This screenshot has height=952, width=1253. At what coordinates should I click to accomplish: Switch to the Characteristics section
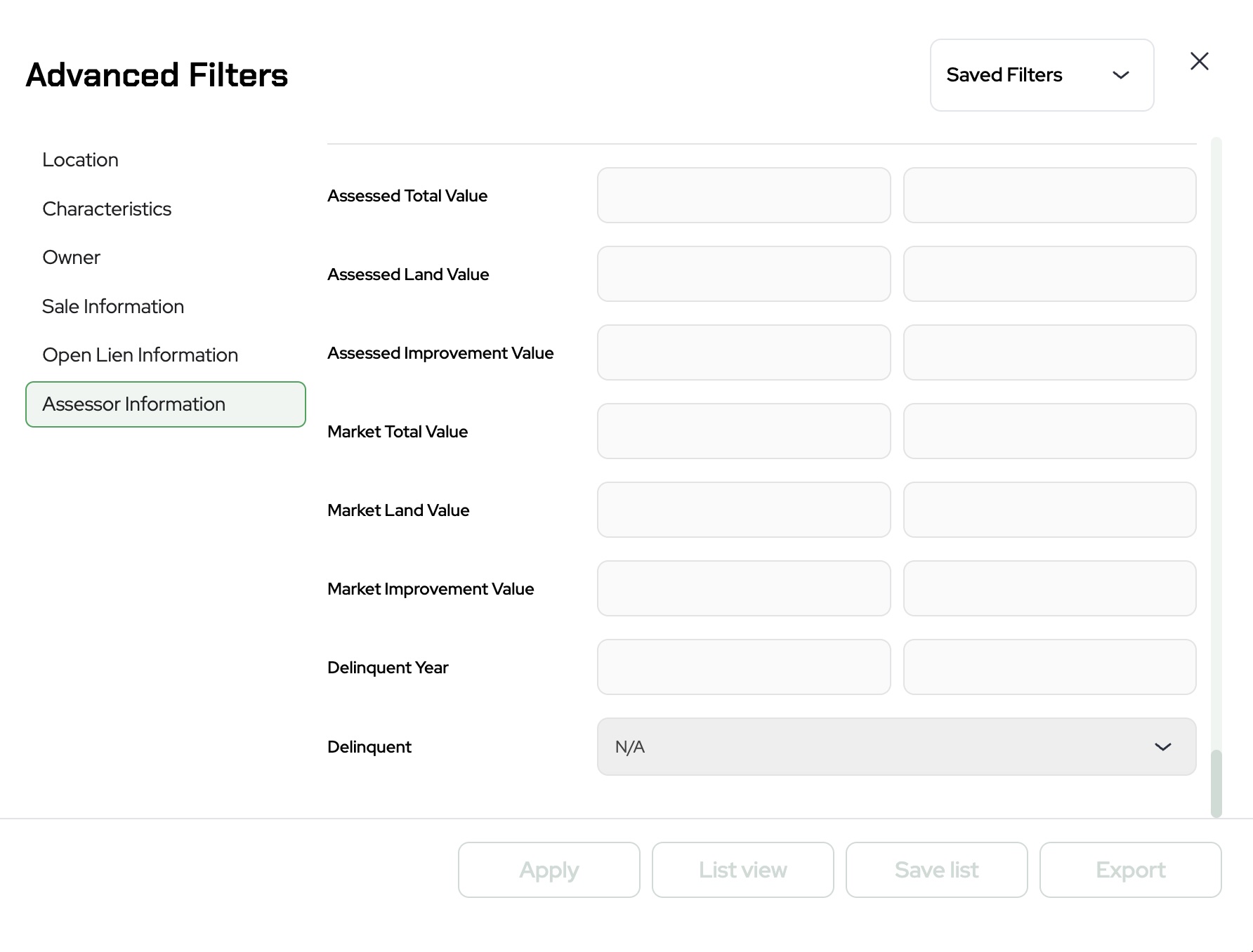[107, 209]
